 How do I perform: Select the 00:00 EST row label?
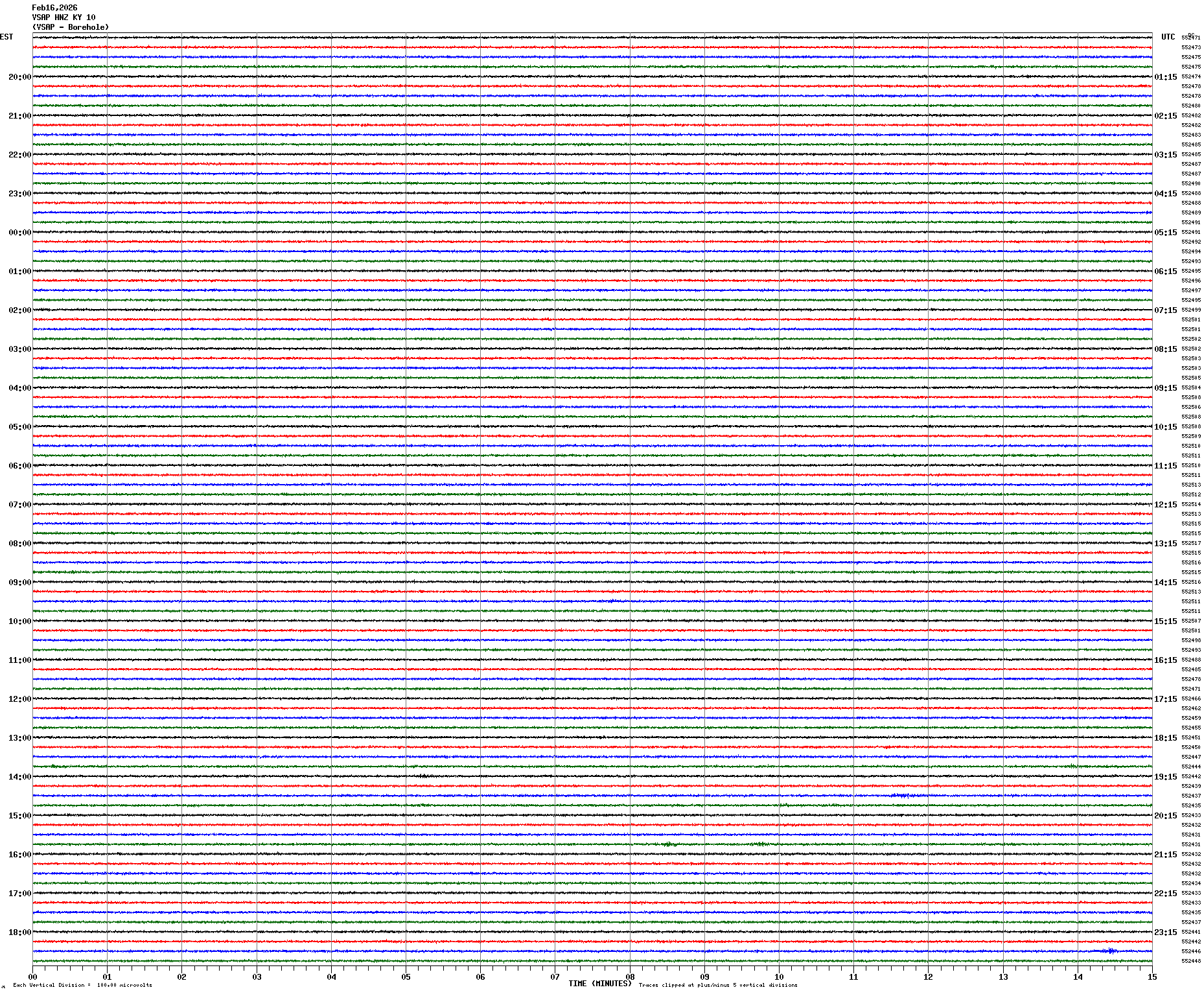click(x=19, y=233)
